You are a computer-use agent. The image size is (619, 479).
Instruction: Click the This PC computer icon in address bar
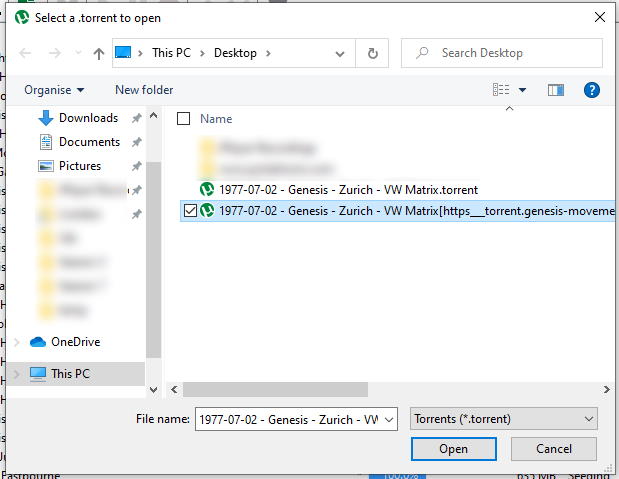[123, 52]
